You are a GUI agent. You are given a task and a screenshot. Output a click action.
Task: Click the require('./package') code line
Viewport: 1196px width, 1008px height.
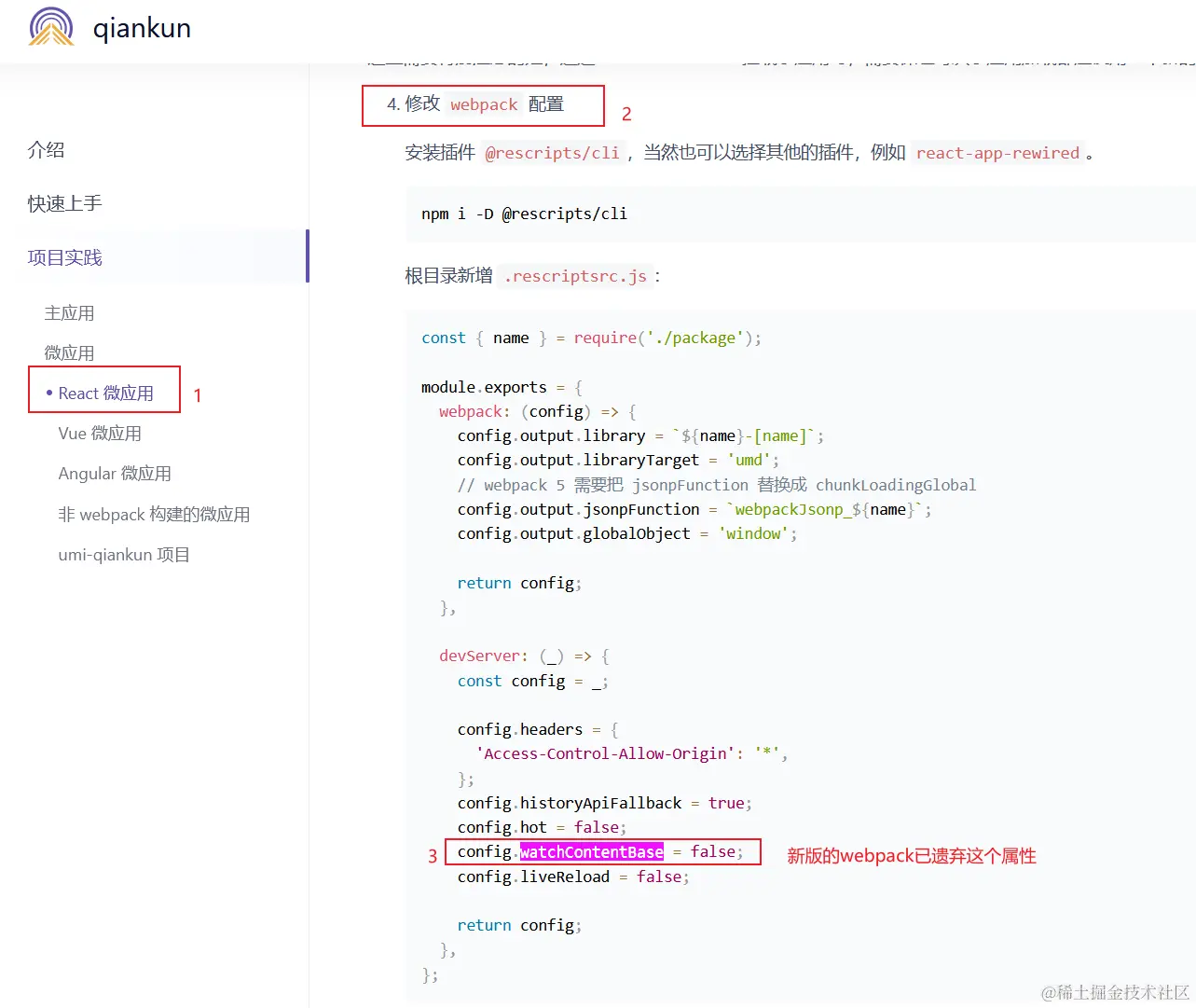[591, 338]
